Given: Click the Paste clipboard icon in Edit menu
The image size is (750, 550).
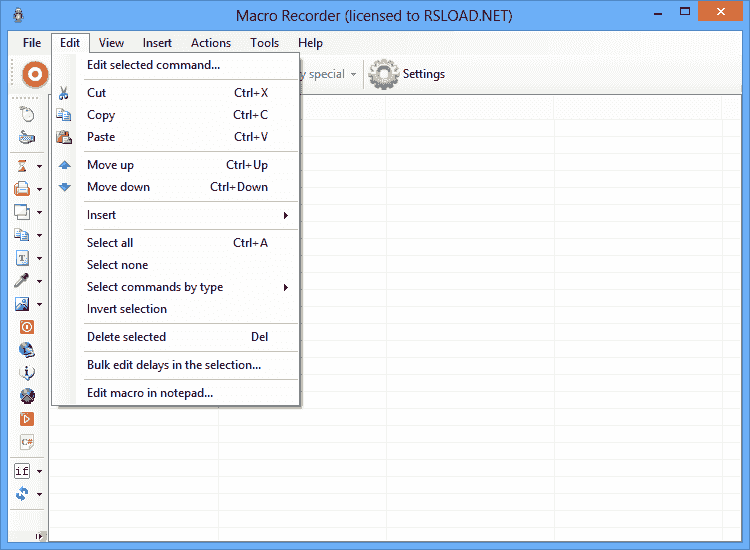Looking at the screenshot, I should coord(64,137).
